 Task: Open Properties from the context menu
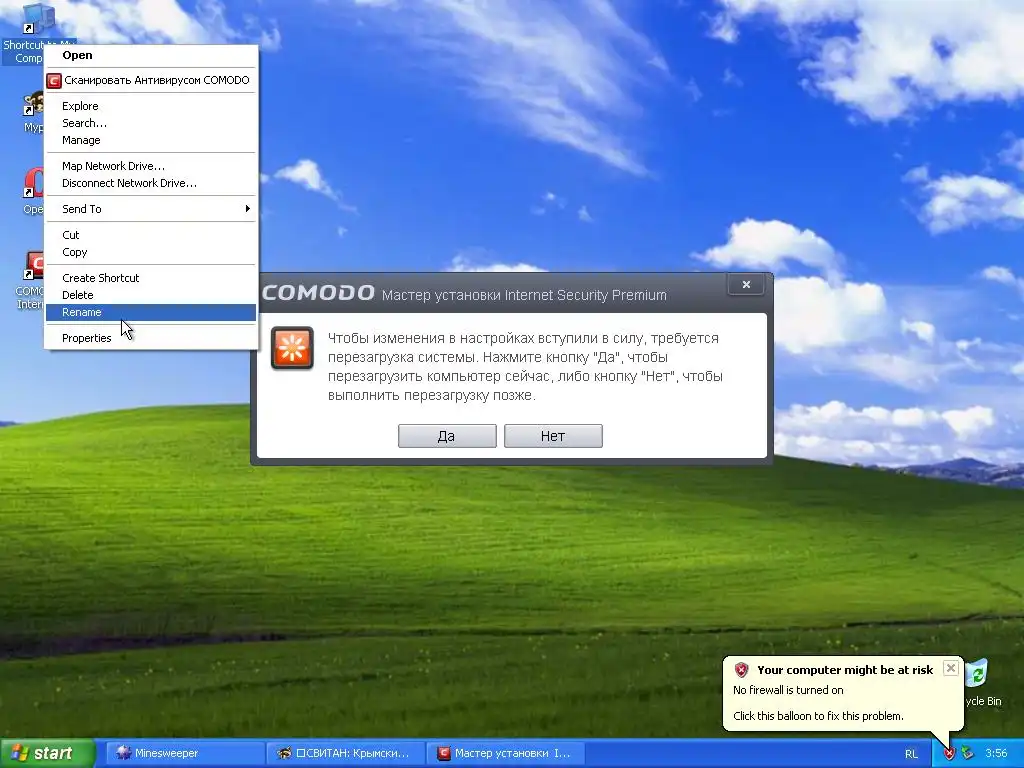151,338
